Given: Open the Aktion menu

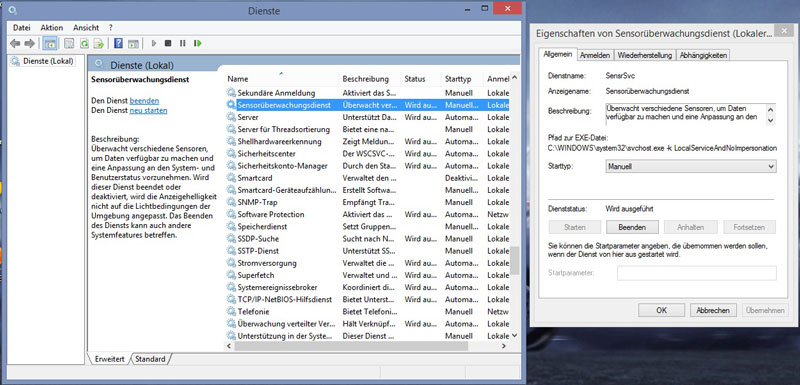Looking at the screenshot, I should pyautogui.click(x=52, y=28).
